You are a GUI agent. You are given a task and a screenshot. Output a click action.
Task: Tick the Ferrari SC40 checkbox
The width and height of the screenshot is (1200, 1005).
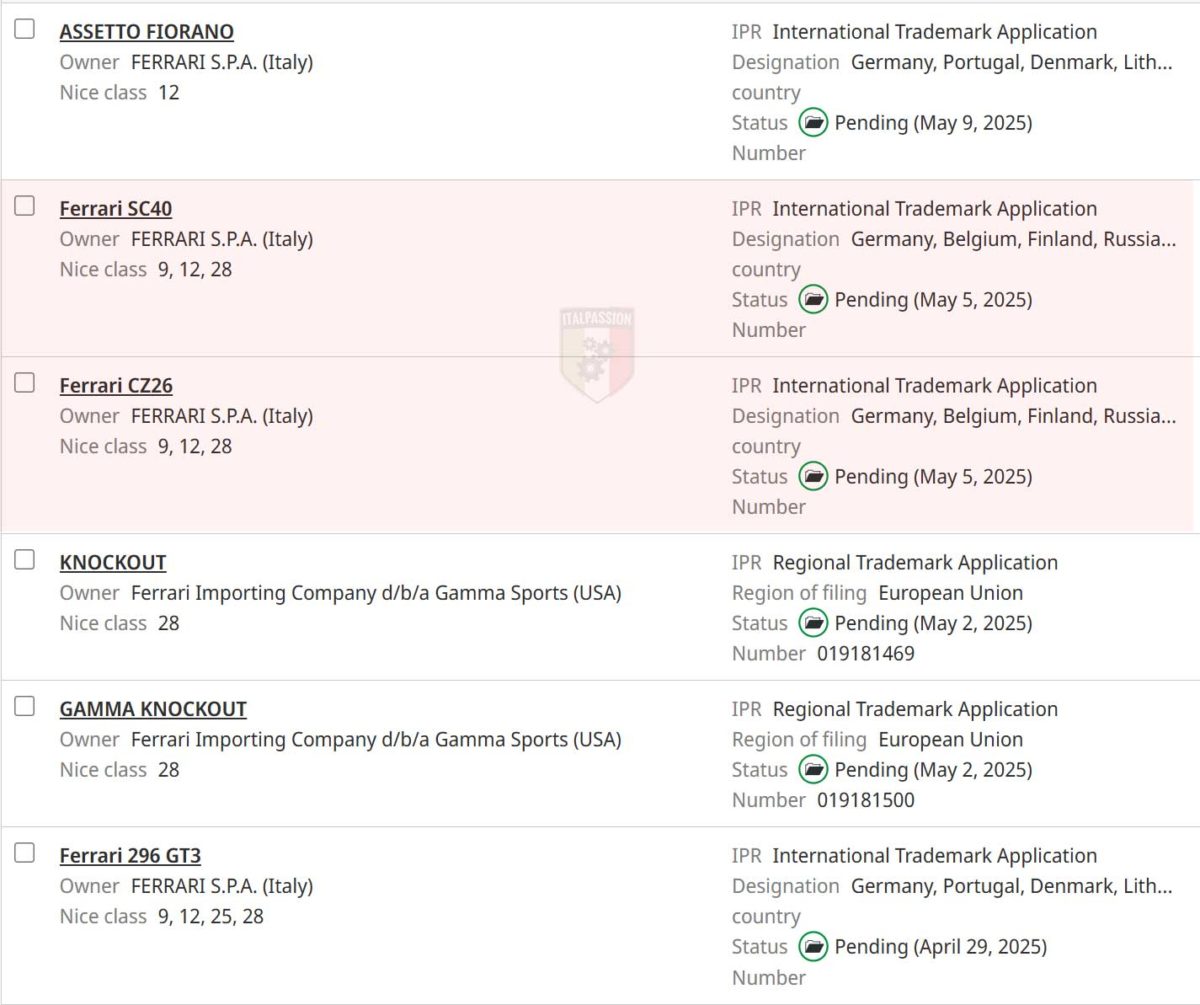(24, 207)
